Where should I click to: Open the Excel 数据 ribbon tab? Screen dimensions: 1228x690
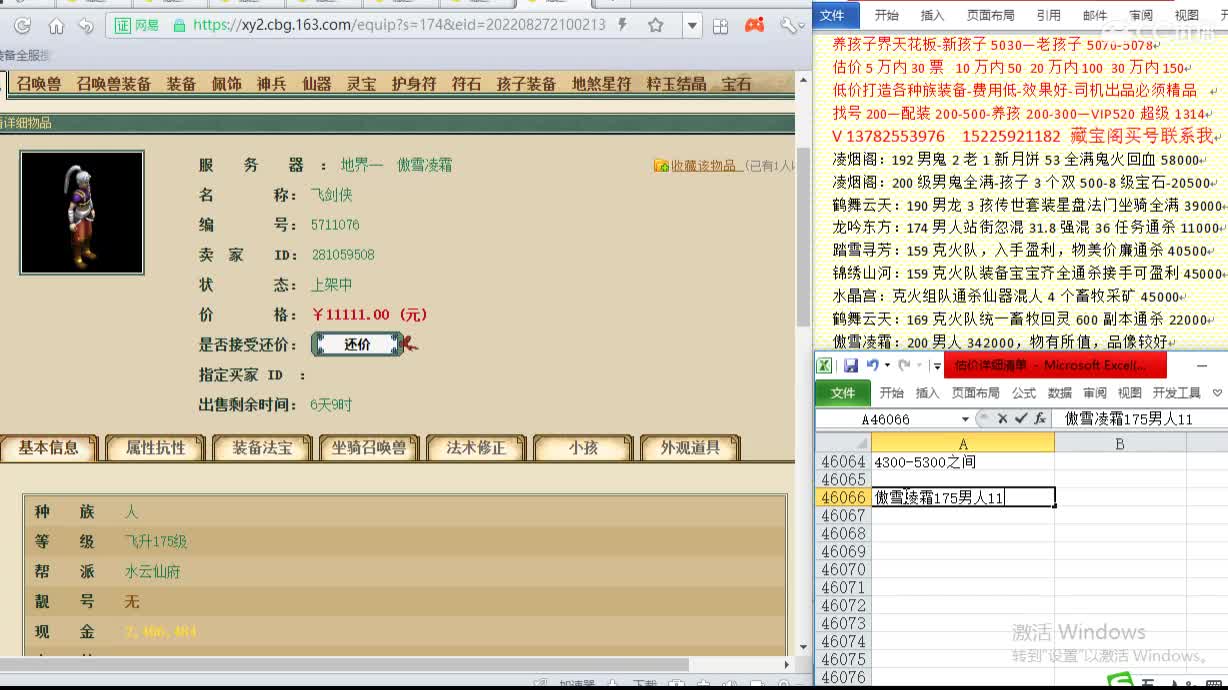click(x=1059, y=393)
